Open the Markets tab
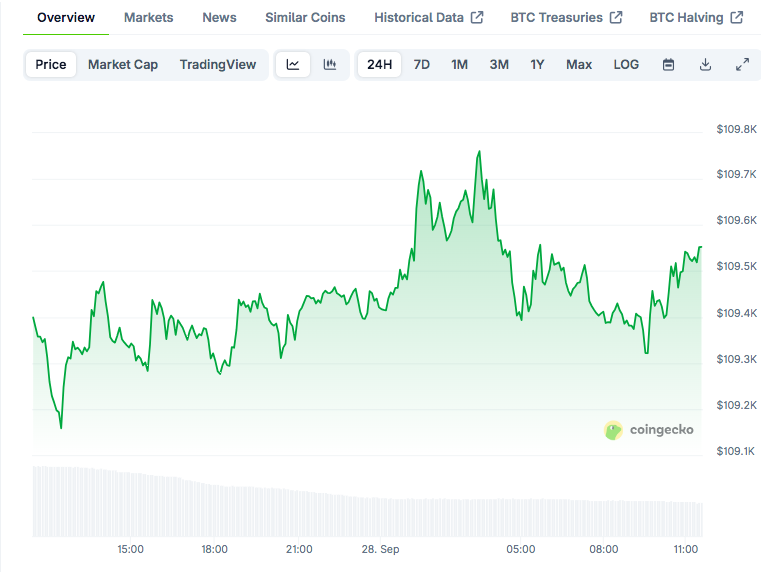 (x=148, y=18)
